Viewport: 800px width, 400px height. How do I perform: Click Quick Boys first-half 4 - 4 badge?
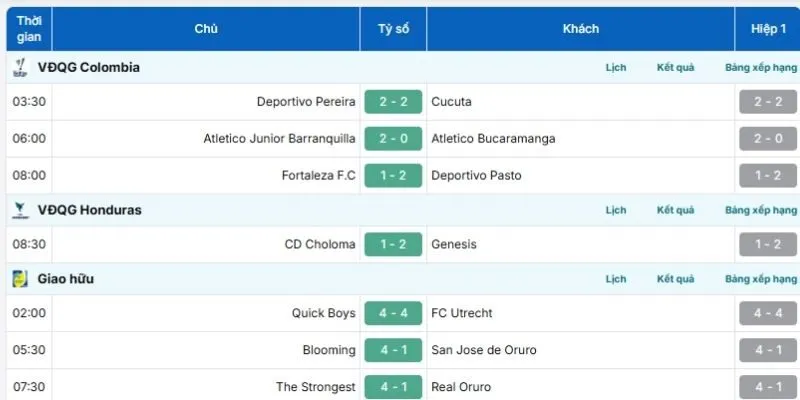pyautogui.click(x=768, y=313)
